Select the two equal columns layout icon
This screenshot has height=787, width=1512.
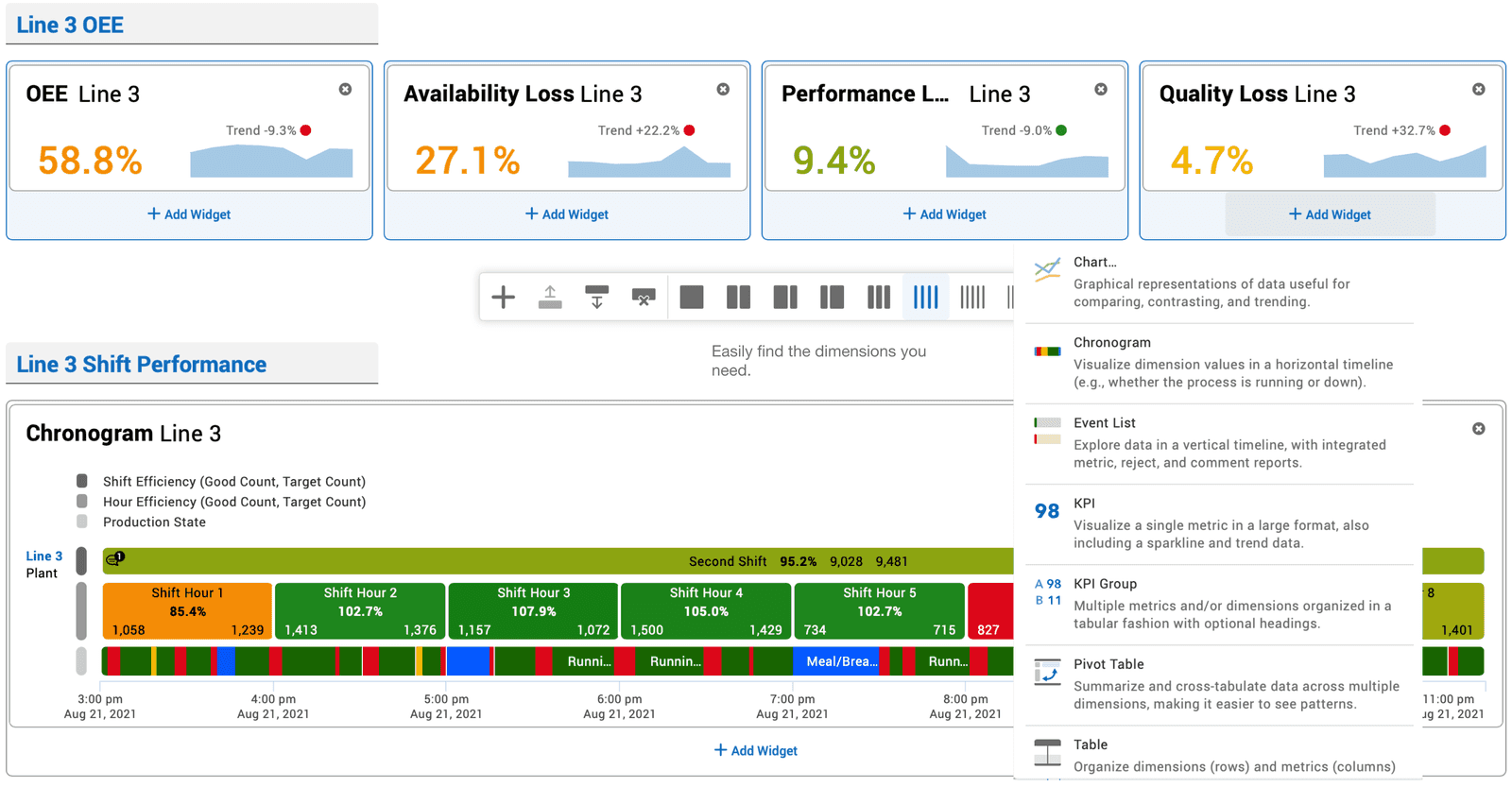pyautogui.click(x=738, y=298)
